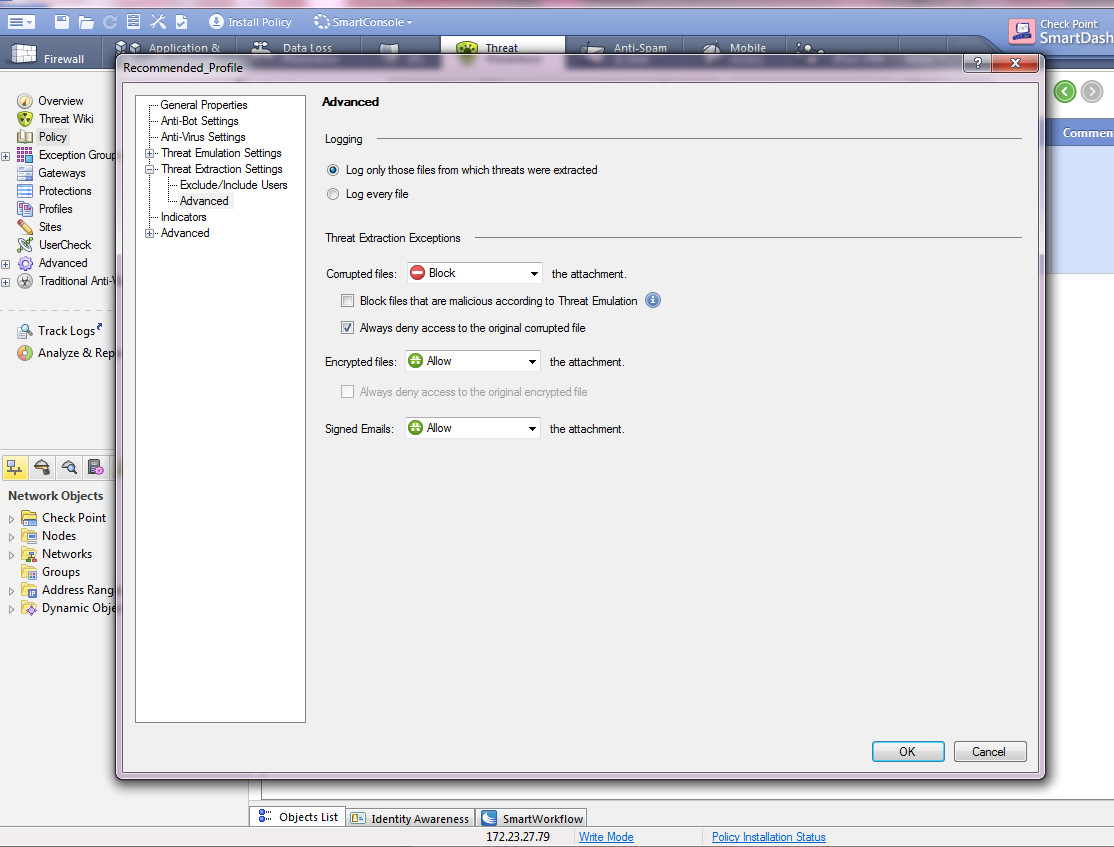Click the help question mark button
The image size is (1114, 847).
click(x=978, y=63)
